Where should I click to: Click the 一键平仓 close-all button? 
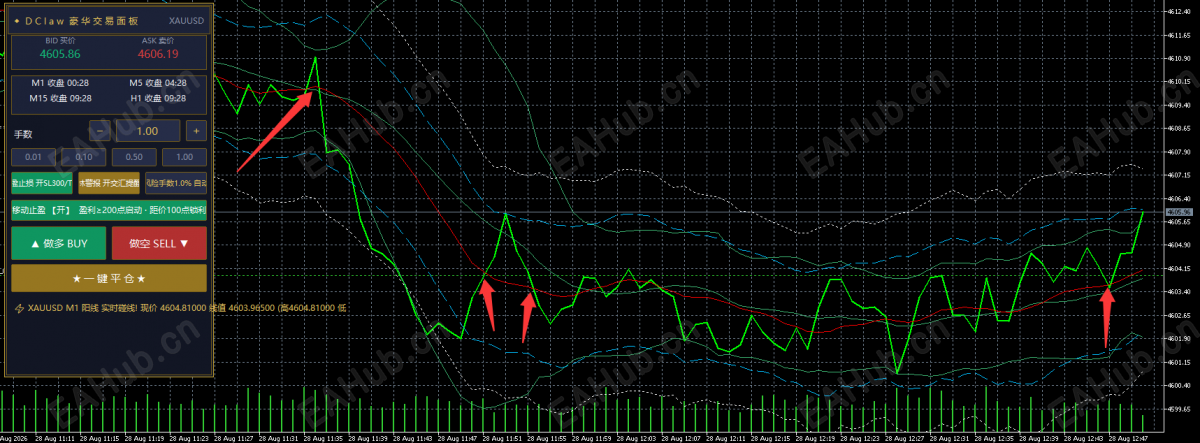pos(109,277)
